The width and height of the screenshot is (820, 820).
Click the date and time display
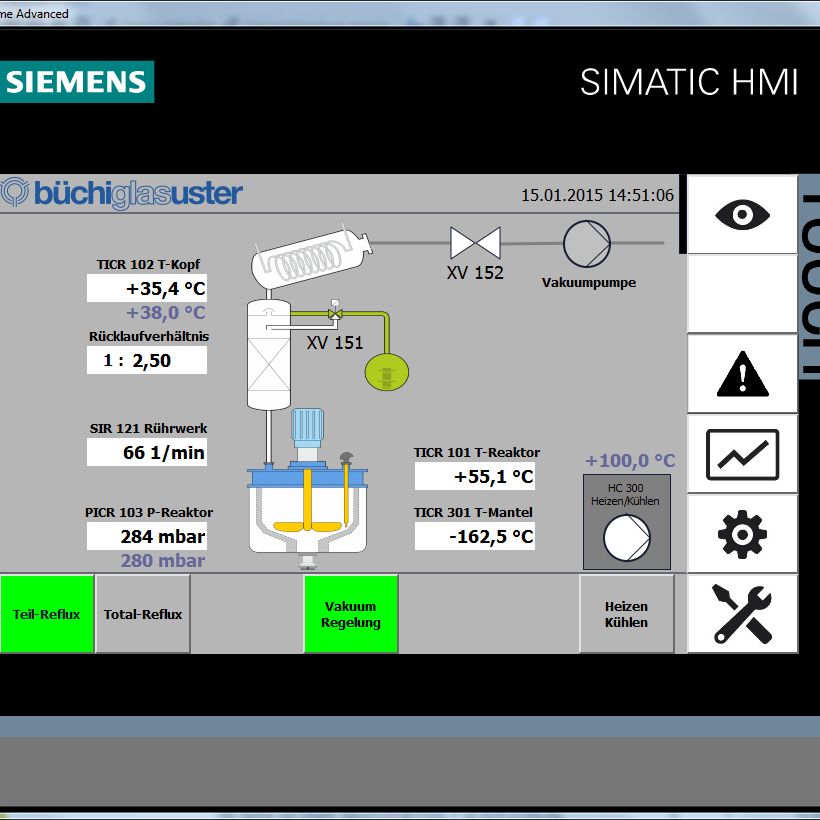click(x=597, y=195)
